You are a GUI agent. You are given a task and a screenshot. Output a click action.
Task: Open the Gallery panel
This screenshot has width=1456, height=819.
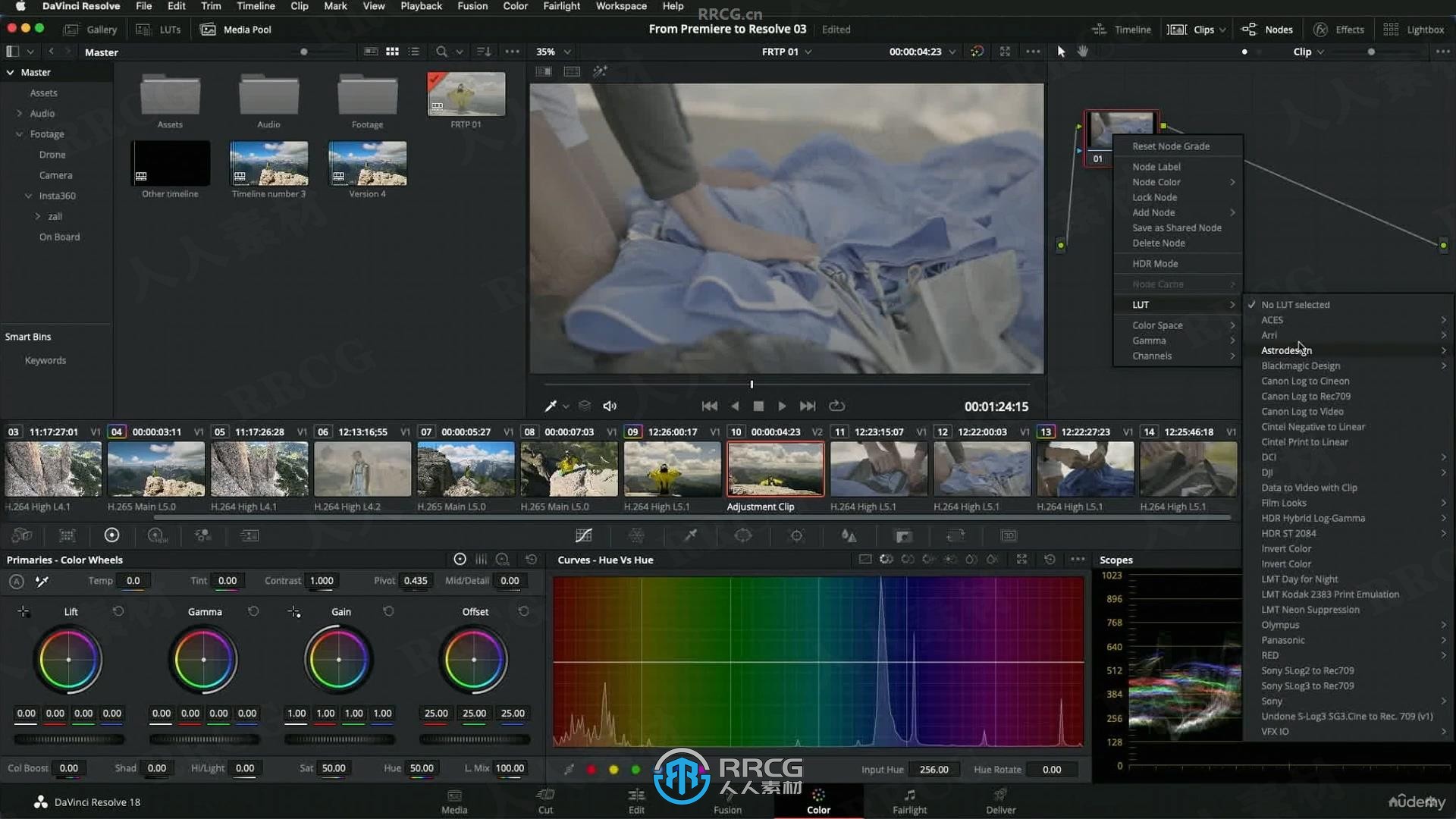point(91,30)
